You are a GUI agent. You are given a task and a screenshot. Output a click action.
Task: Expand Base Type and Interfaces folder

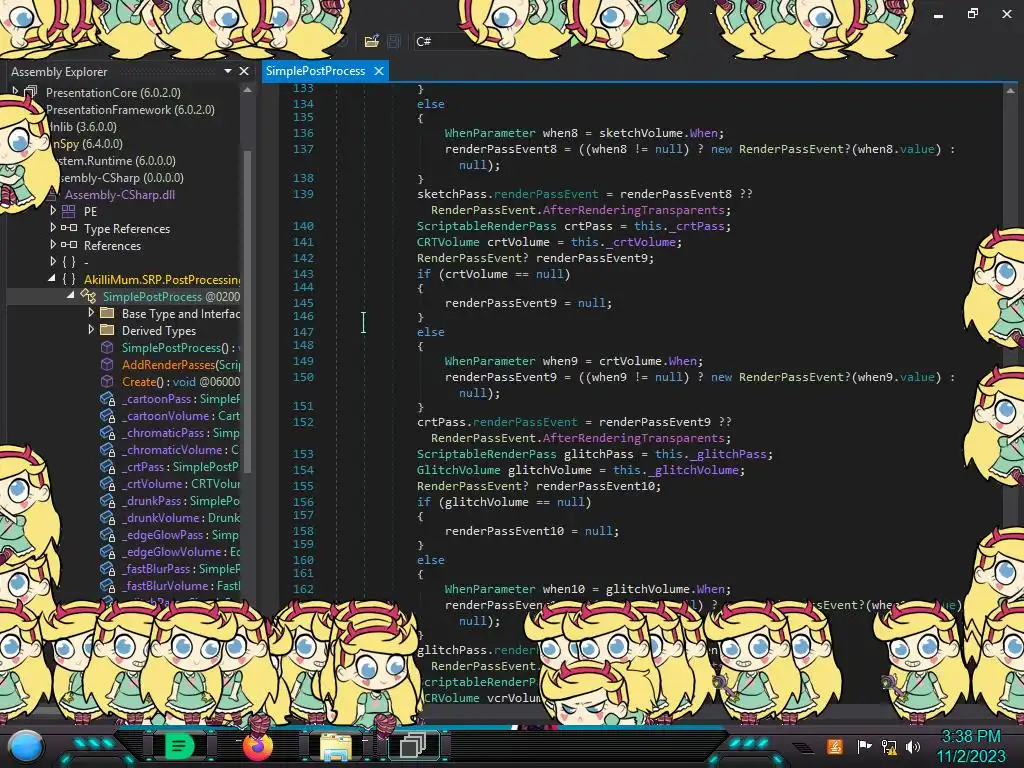[x=91, y=312]
